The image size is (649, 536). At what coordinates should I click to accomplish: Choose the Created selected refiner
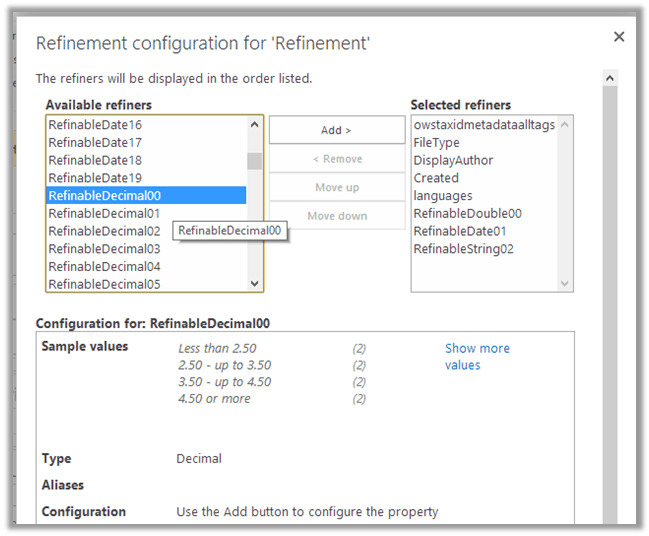(x=436, y=178)
